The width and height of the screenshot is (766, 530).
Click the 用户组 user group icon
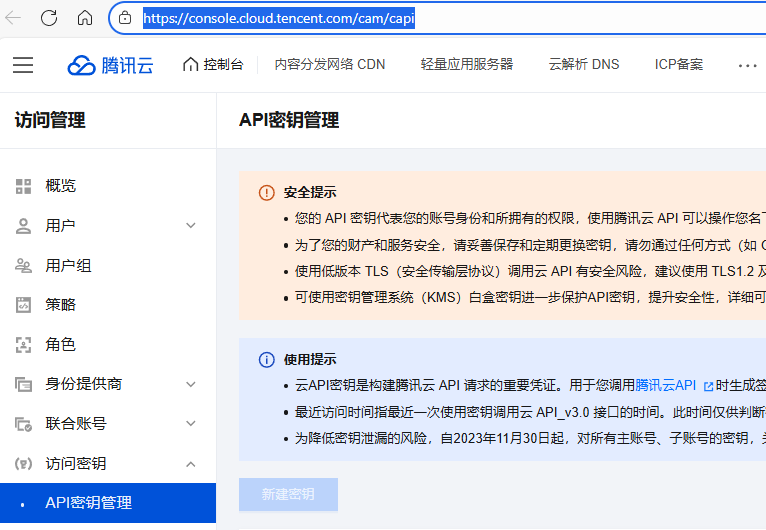[23, 266]
